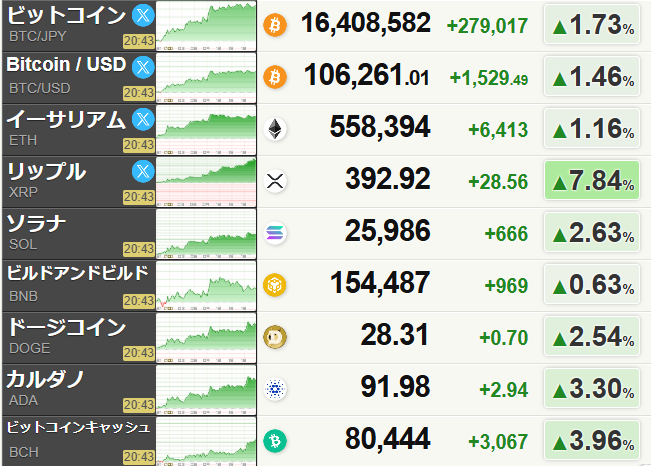Click the Dogecoin logo icon

(274, 339)
